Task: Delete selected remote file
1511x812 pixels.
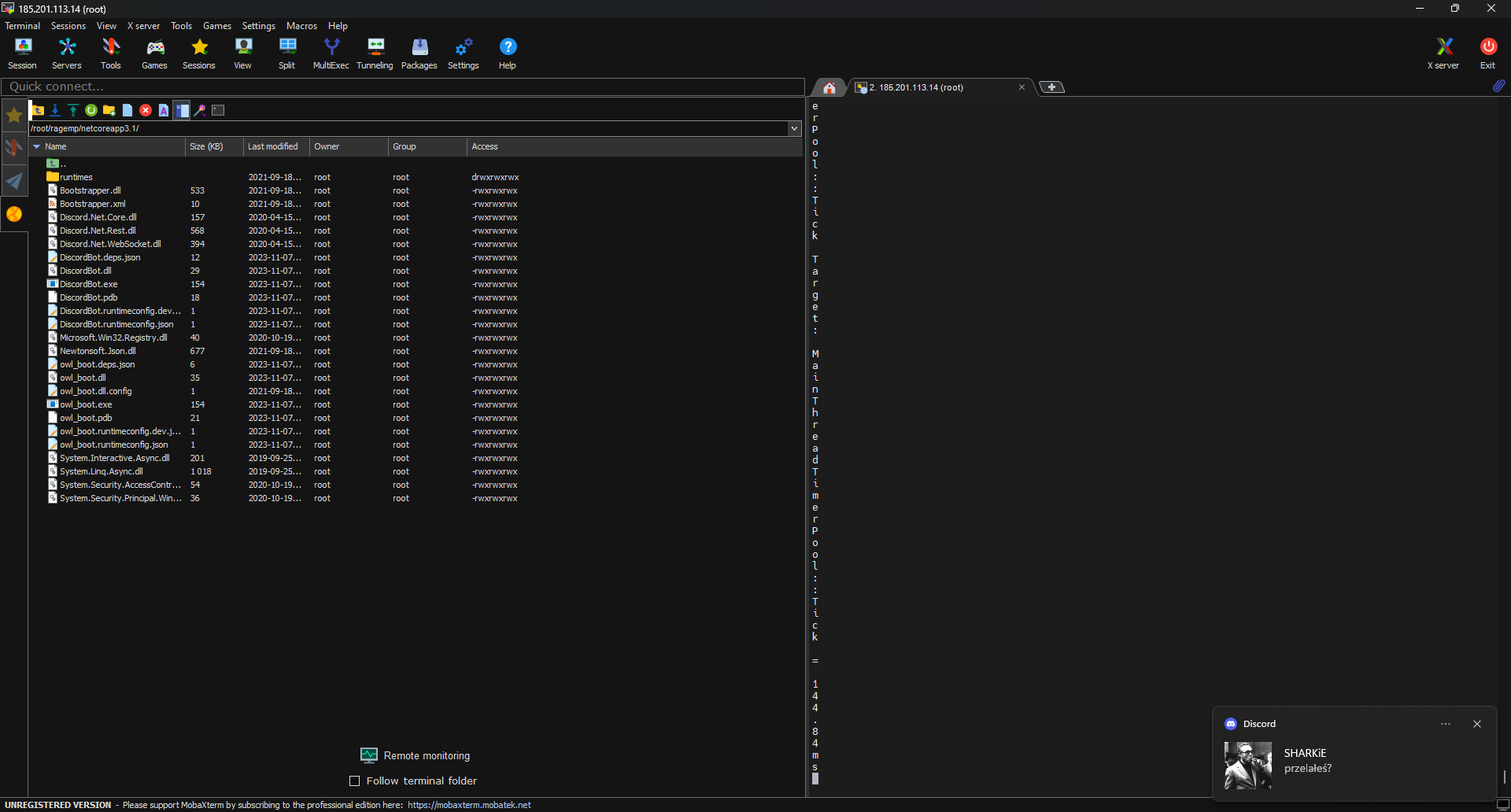Action: (146, 110)
